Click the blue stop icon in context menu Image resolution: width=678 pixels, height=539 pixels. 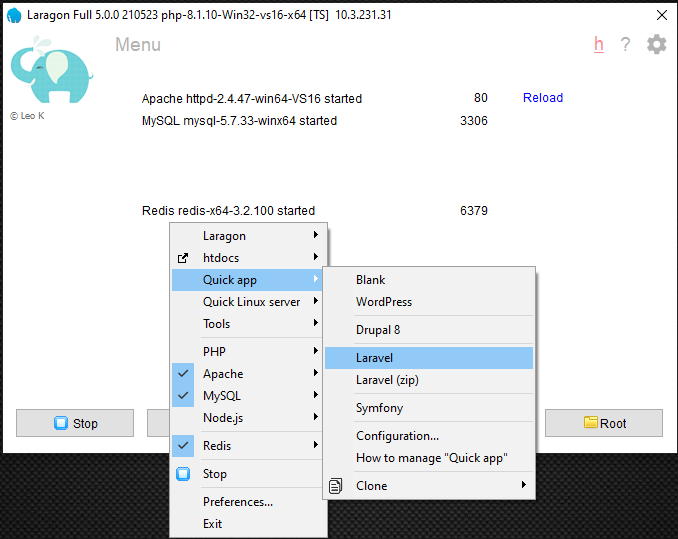click(x=183, y=474)
